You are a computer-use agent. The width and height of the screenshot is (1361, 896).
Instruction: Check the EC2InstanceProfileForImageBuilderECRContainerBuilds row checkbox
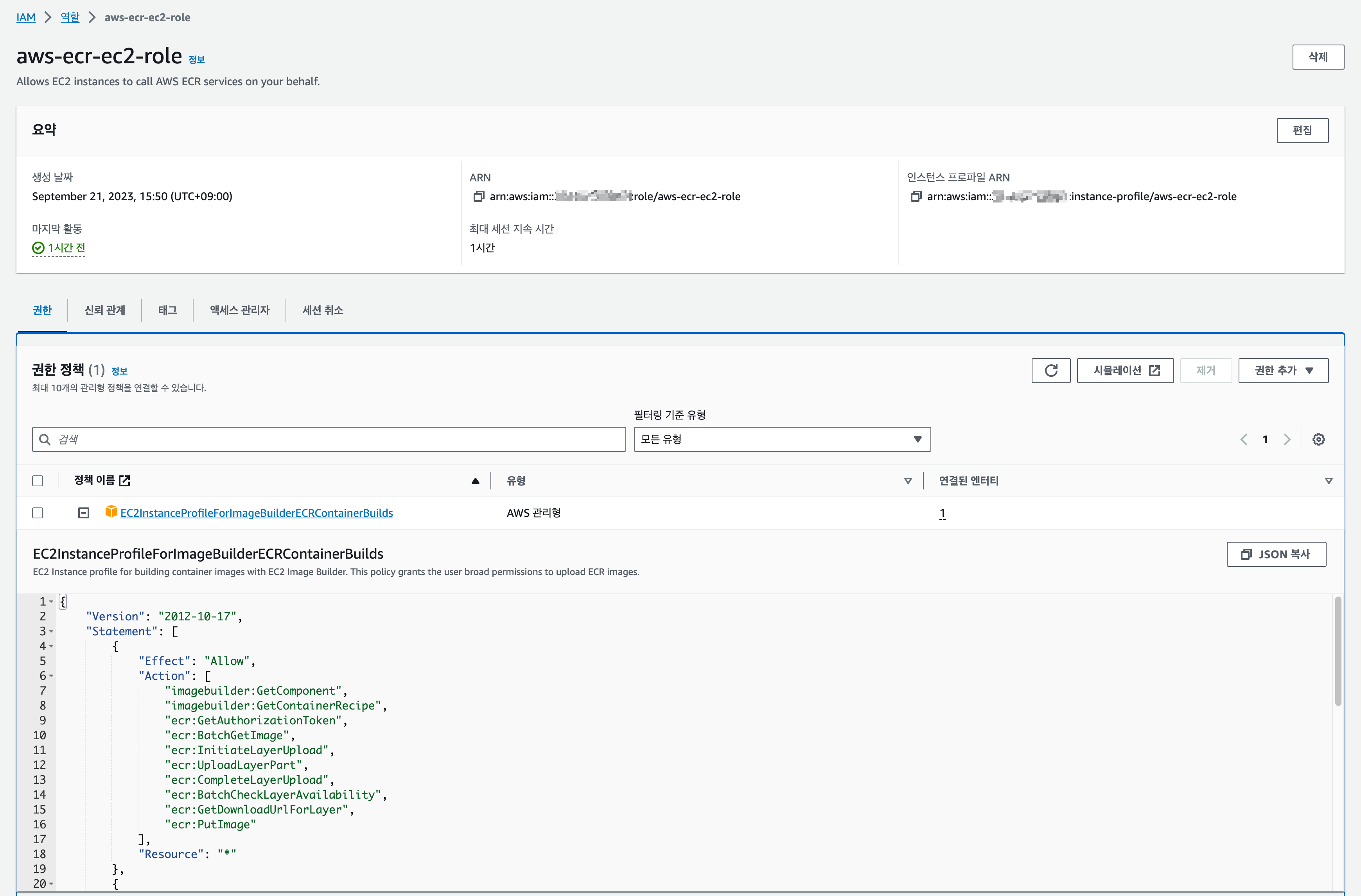click(x=38, y=513)
